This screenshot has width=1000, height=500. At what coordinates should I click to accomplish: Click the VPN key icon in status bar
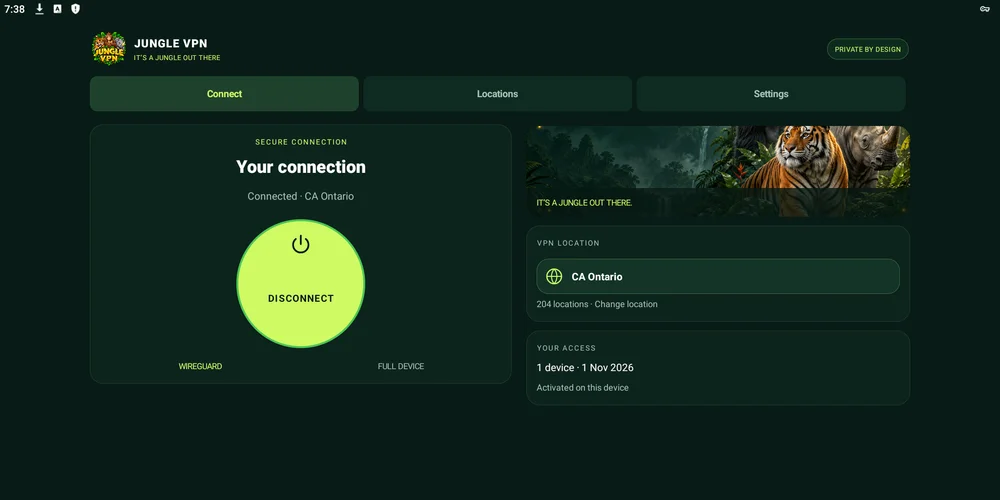point(984,9)
